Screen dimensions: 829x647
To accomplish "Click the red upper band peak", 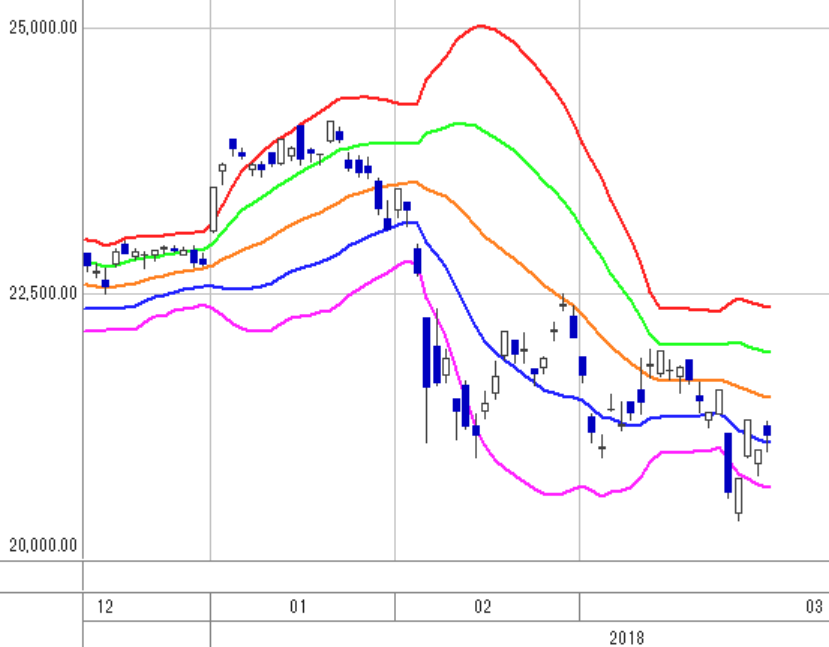I will 481,25.
